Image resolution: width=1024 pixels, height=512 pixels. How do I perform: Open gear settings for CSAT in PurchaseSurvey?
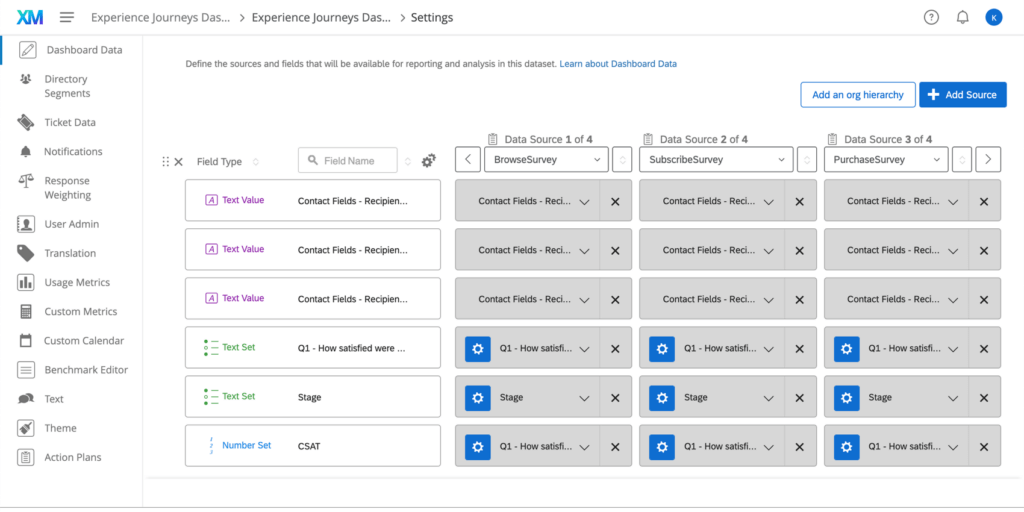tap(847, 446)
